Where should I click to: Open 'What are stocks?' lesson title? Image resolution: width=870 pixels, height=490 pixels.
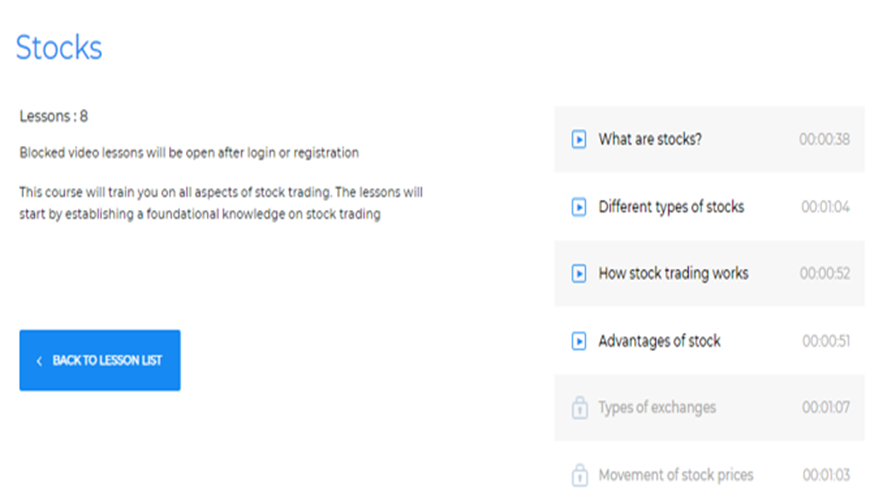point(650,139)
